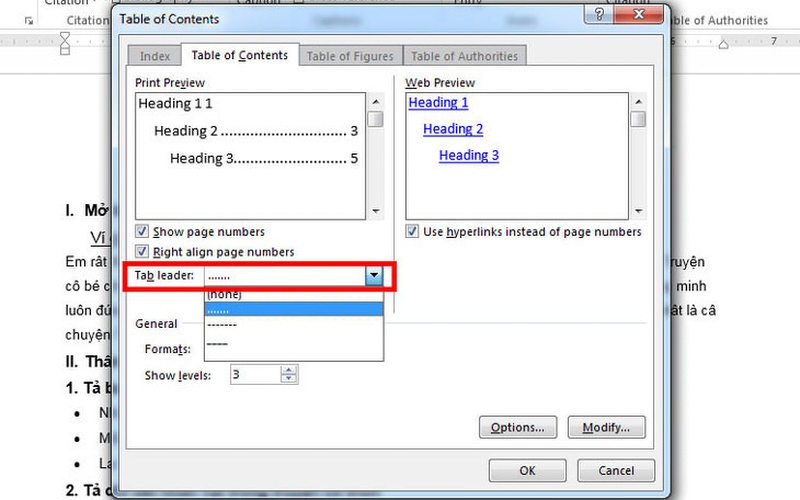Increase Show levels with up arrow
800x500 pixels.
point(289,370)
